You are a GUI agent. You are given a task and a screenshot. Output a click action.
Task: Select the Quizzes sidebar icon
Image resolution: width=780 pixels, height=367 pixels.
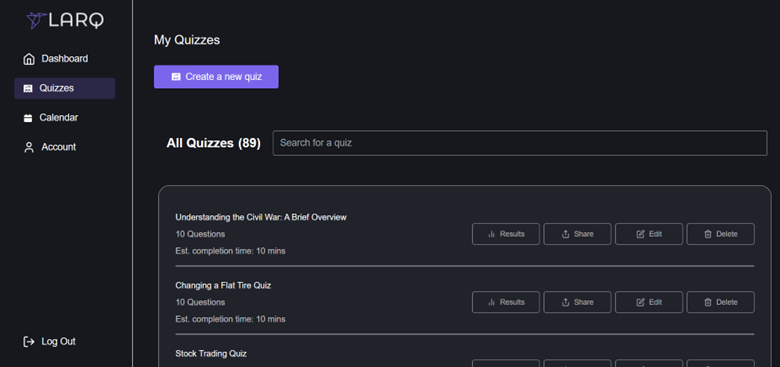tap(28, 89)
